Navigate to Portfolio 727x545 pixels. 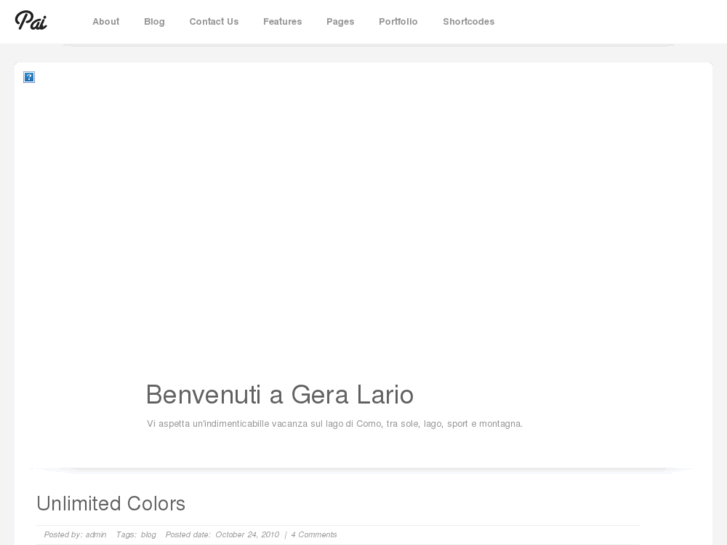point(398,22)
